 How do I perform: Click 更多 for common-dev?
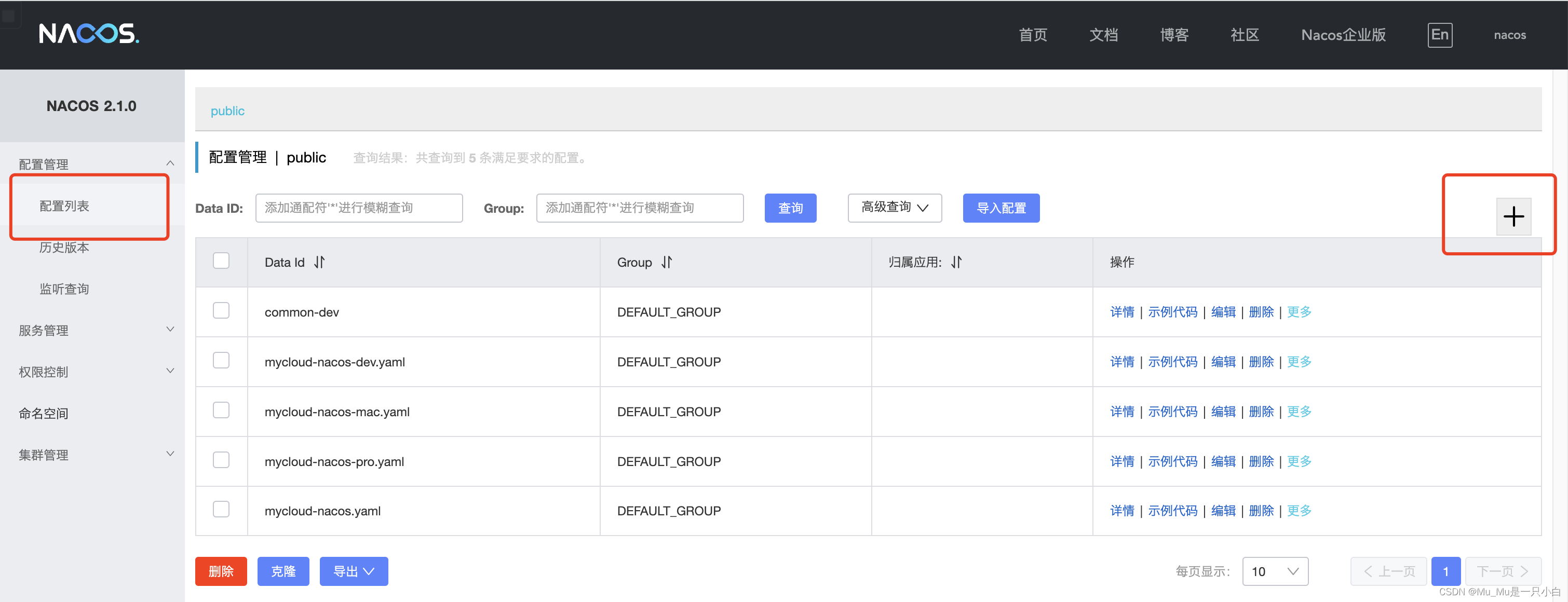(x=1299, y=312)
